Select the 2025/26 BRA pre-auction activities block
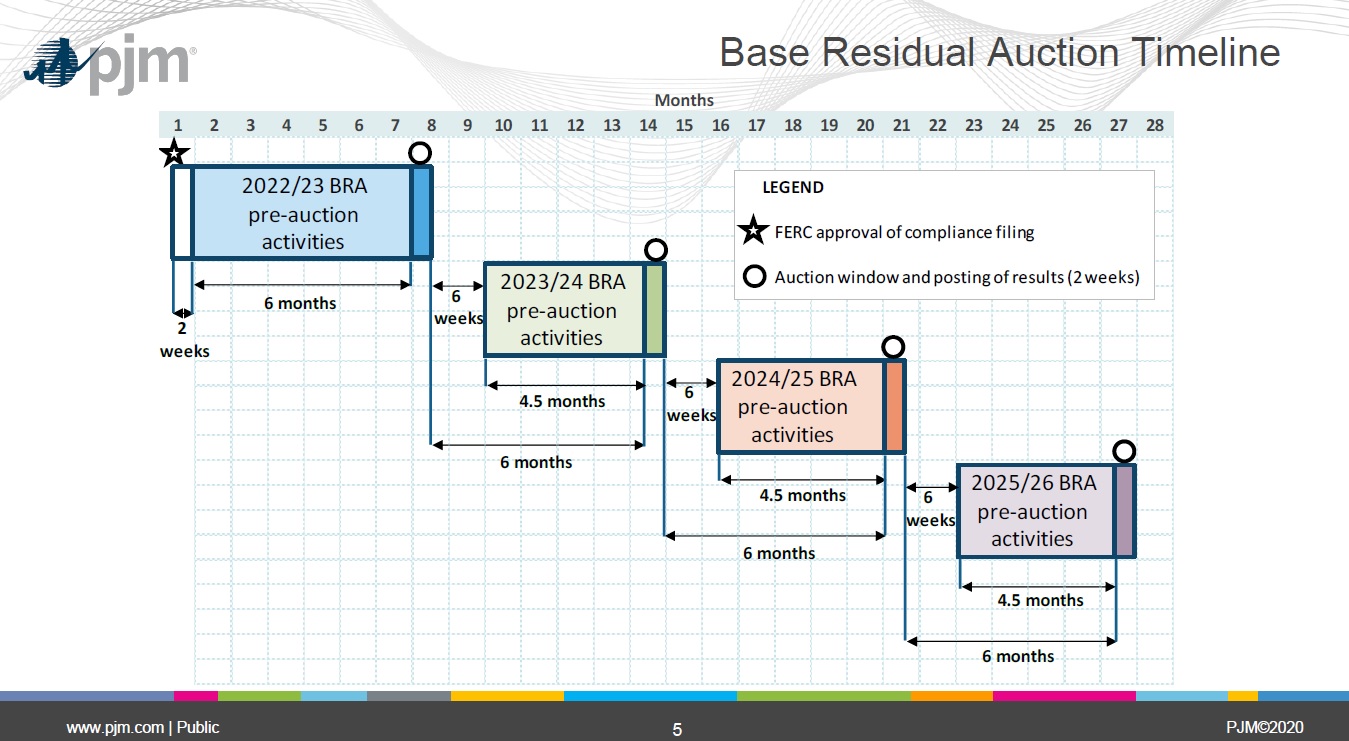The image size is (1349, 741). point(1036,510)
